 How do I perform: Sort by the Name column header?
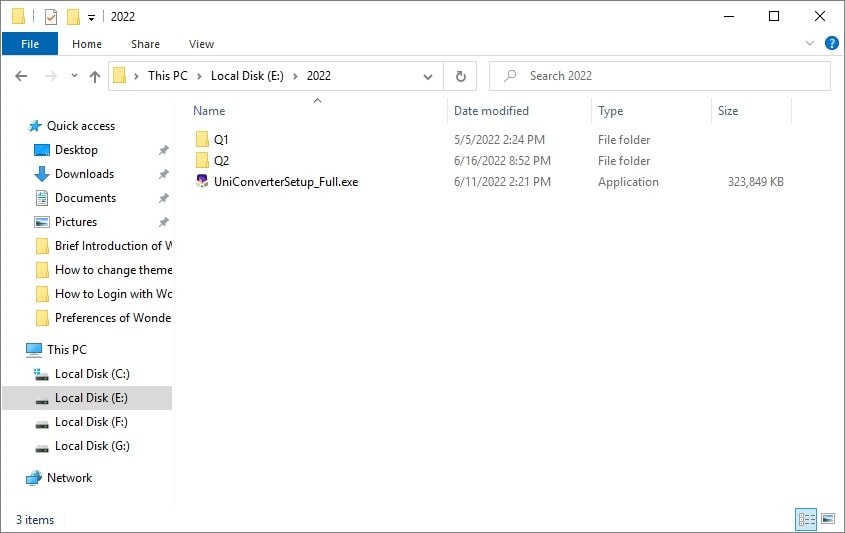pyautogui.click(x=209, y=111)
